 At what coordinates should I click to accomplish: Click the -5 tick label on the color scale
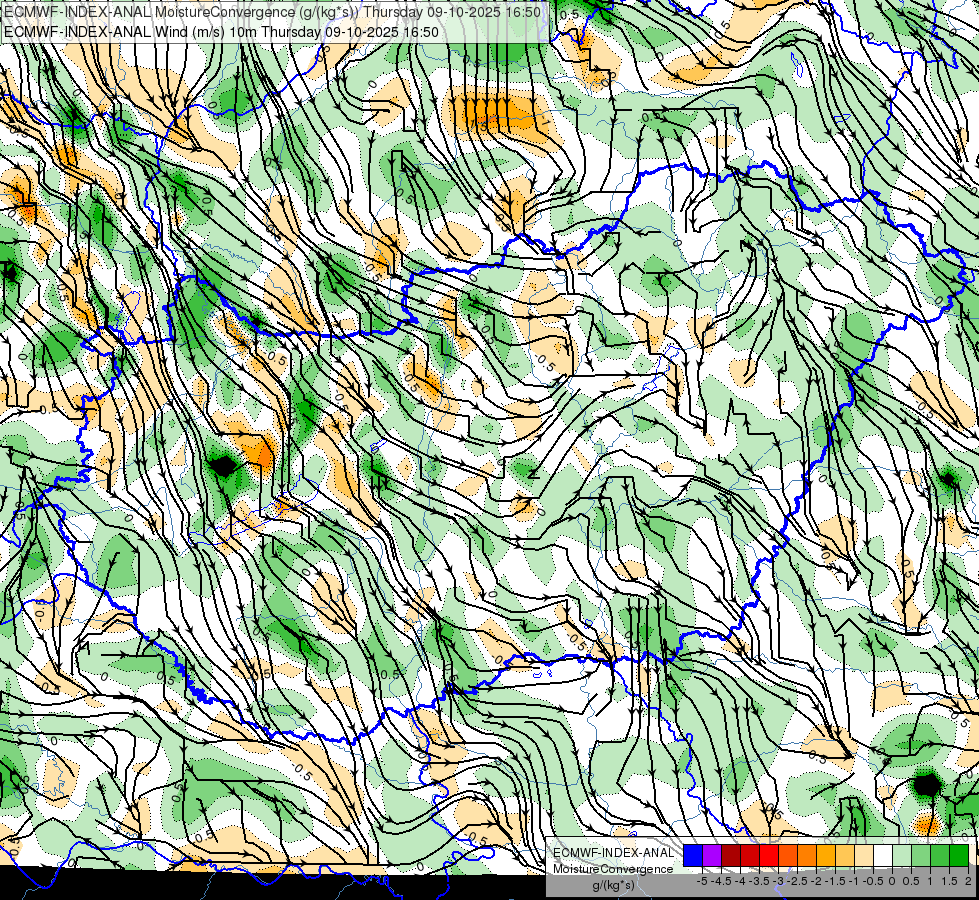tap(702, 881)
